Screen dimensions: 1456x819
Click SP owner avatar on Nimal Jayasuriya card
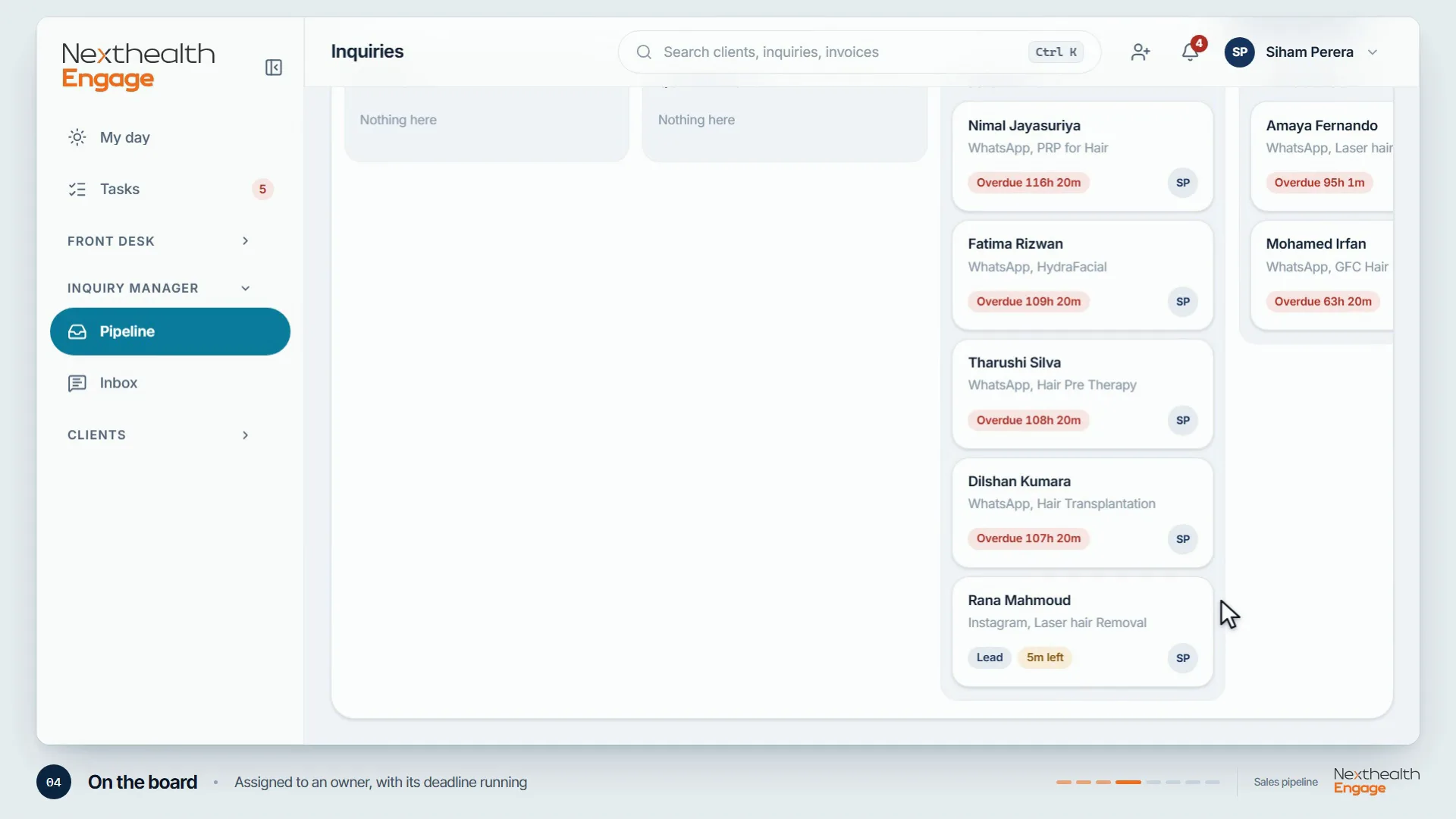point(1183,183)
